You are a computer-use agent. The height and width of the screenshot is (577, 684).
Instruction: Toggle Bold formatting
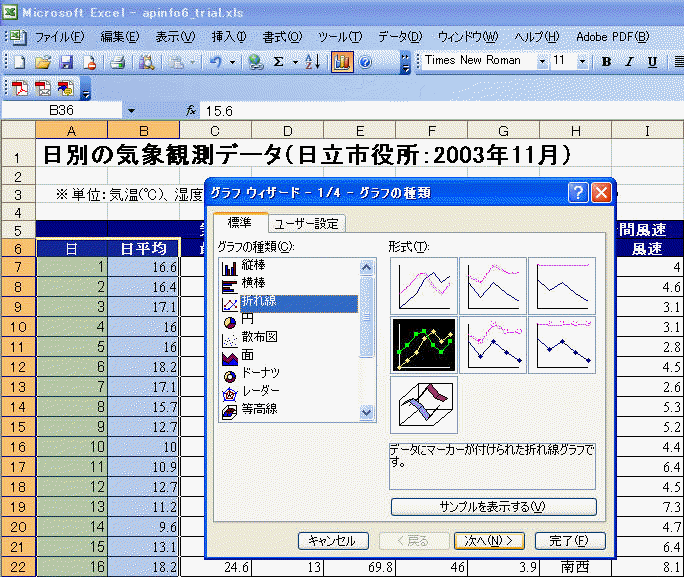click(606, 62)
